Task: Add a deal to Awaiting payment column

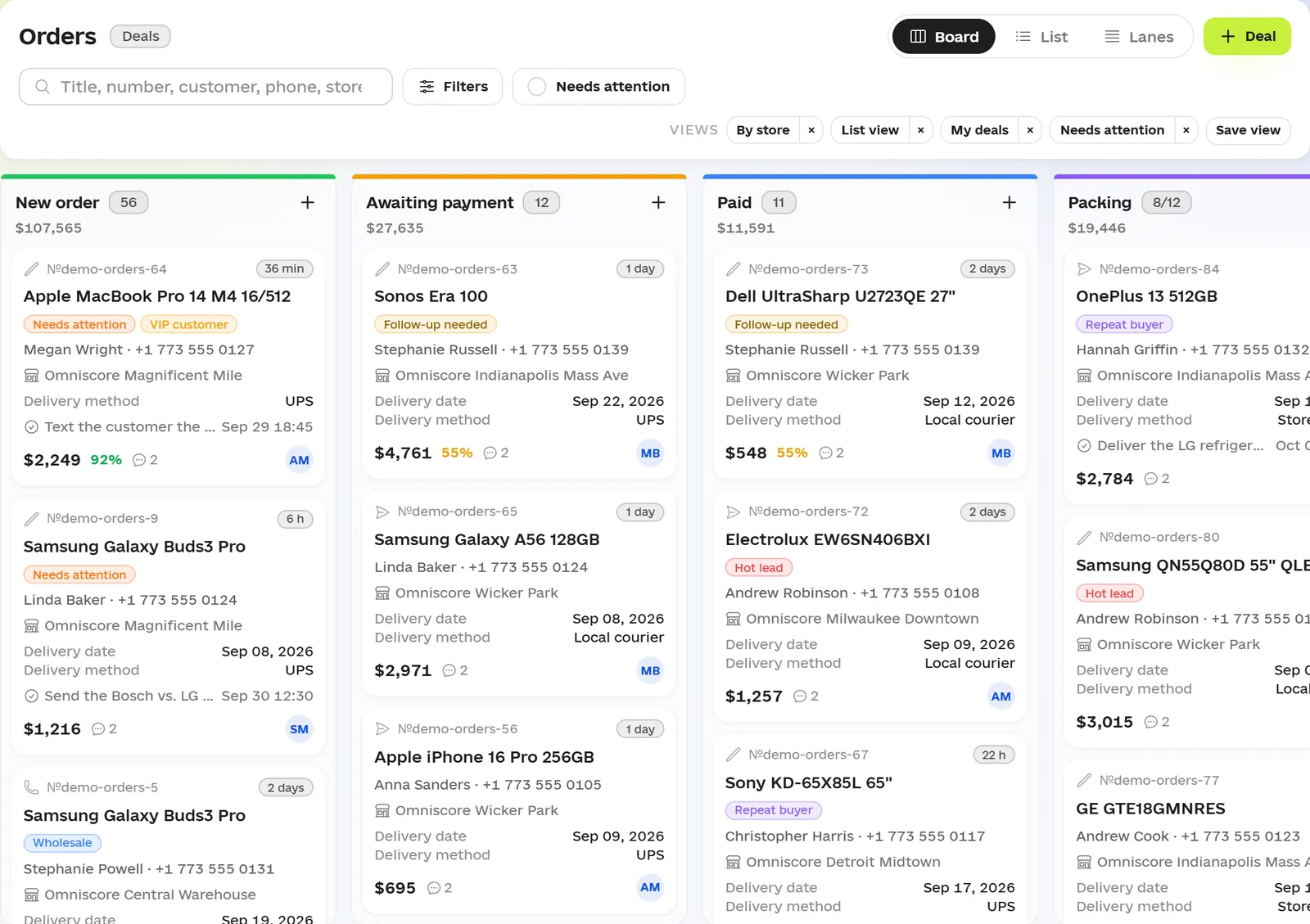Action: pyautogui.click(x=658, y=202)
